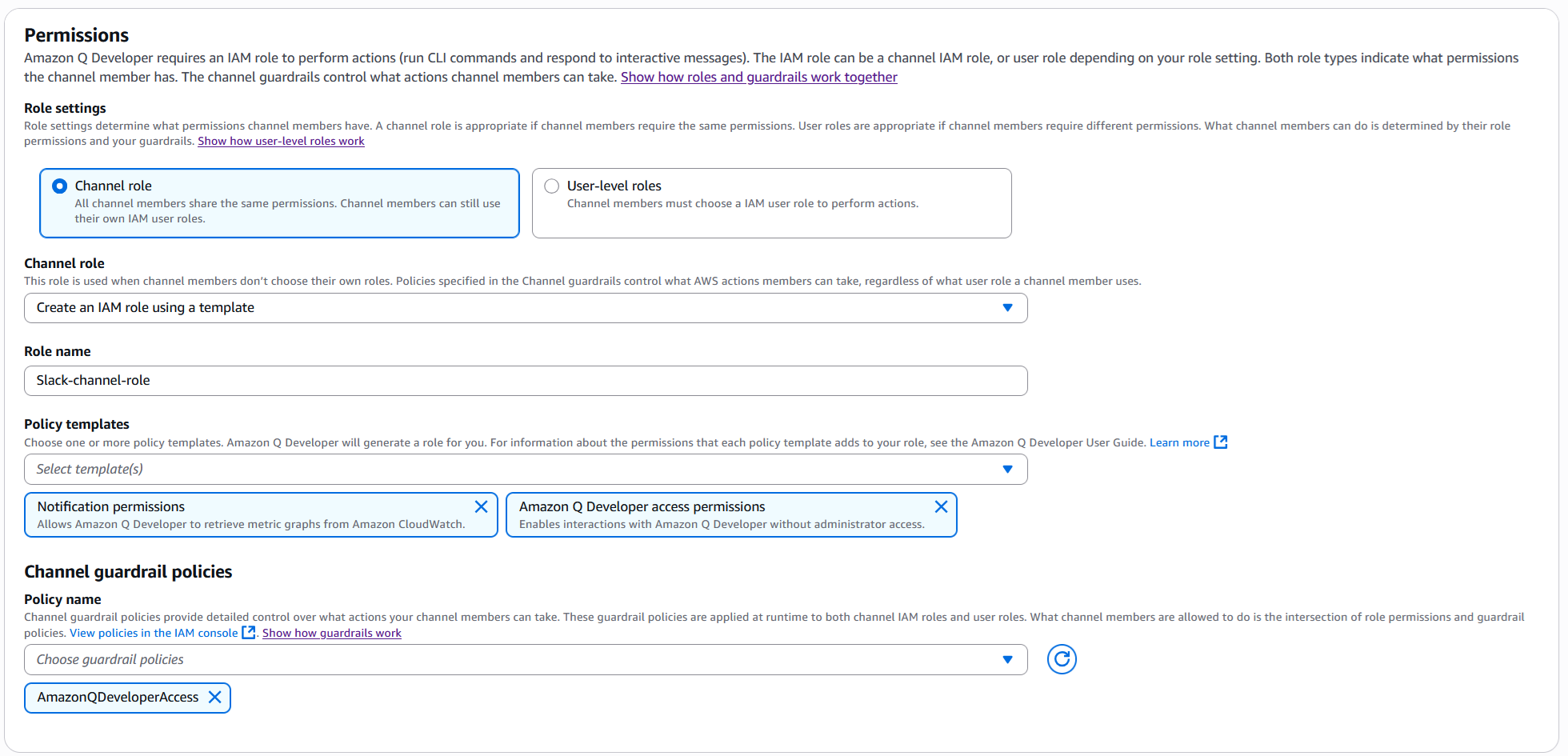
Task: Select the Channel role radio option
Action: [x=60, y=186]
